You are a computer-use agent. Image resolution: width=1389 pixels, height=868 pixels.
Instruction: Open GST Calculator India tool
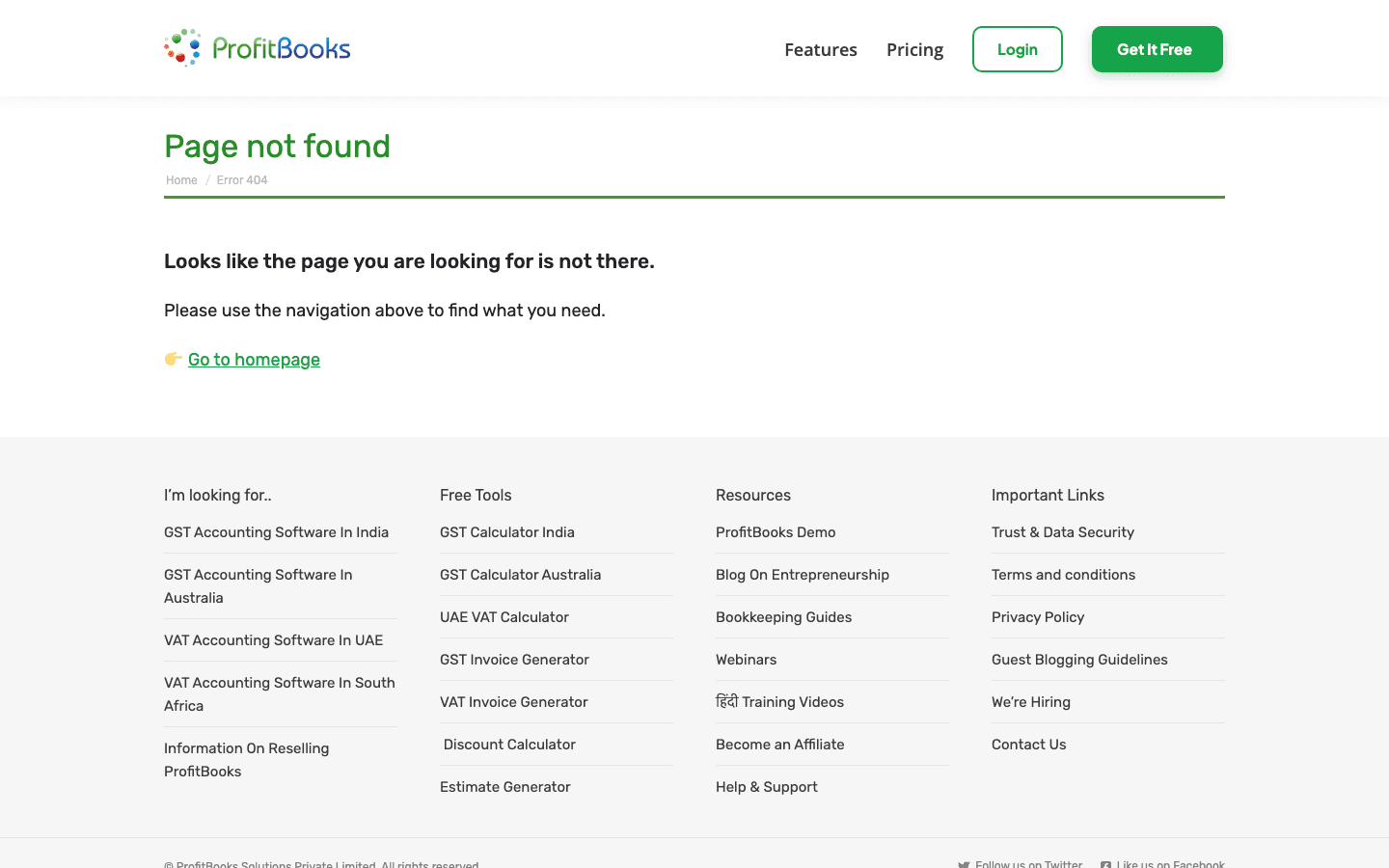[507, 532]
